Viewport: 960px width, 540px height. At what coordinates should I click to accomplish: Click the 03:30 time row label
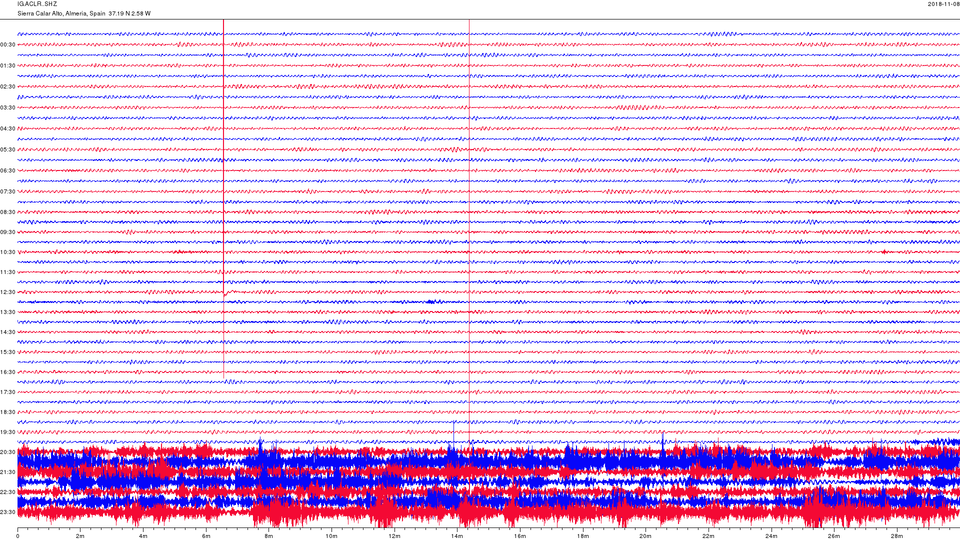pos(7,108)
